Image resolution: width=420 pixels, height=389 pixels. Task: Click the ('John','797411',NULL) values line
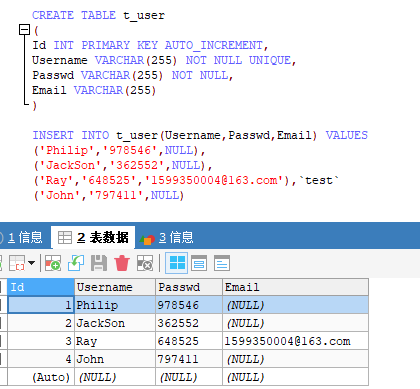tap(109, 195)
